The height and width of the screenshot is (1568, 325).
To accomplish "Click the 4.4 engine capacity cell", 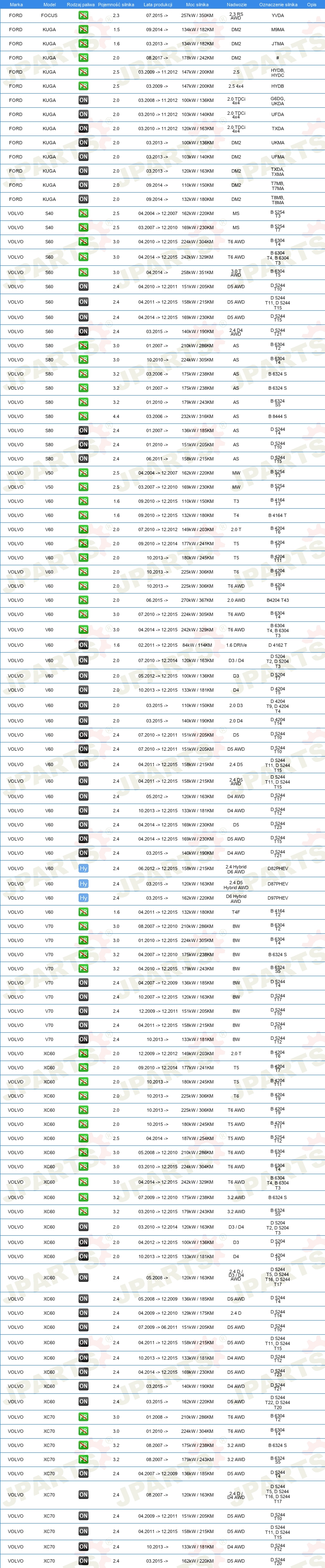I will click(116, 416).
